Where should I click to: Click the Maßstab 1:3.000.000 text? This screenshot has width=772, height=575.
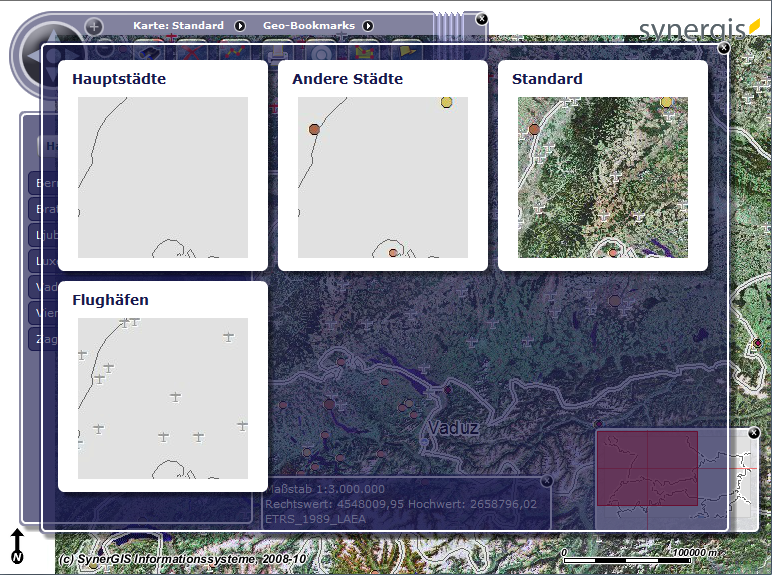325,489
